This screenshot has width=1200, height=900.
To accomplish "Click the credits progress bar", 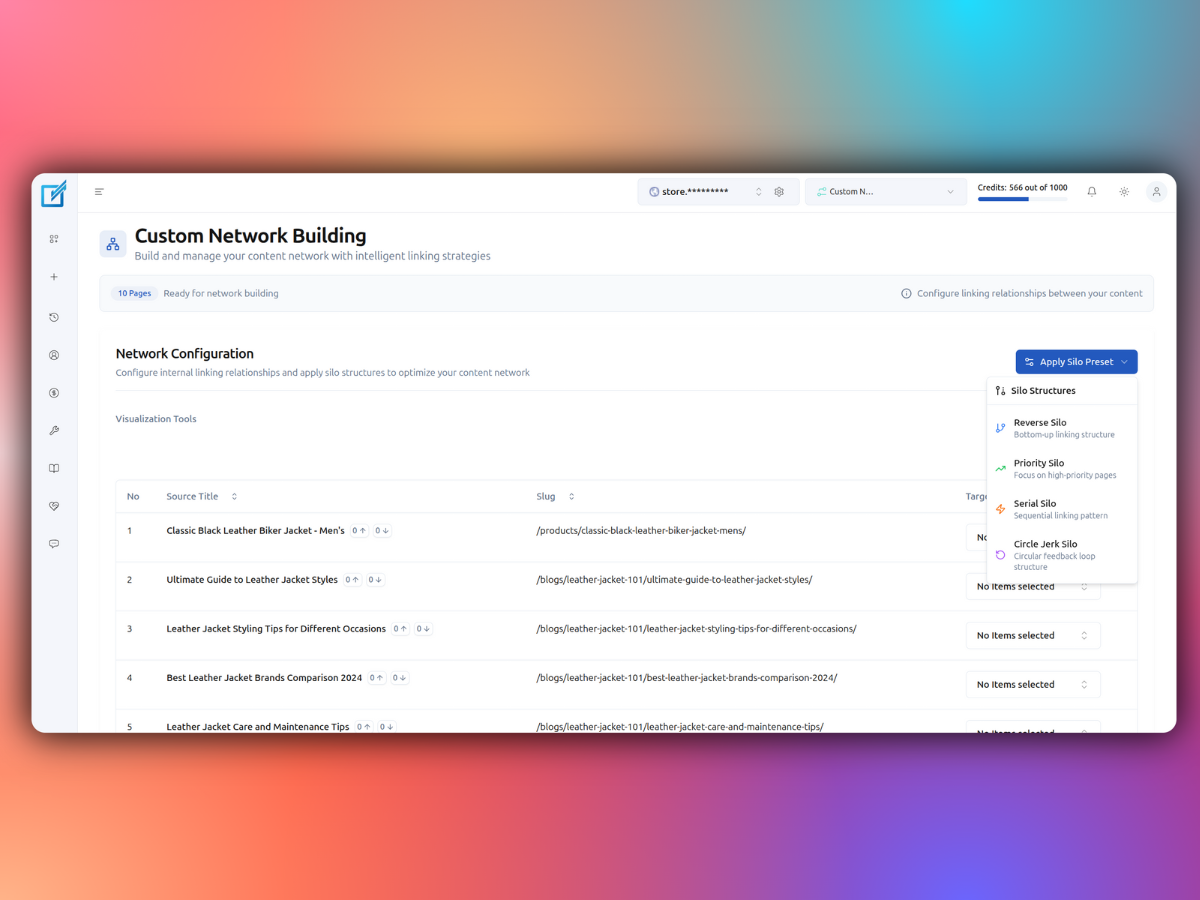I will (1022, 199).
